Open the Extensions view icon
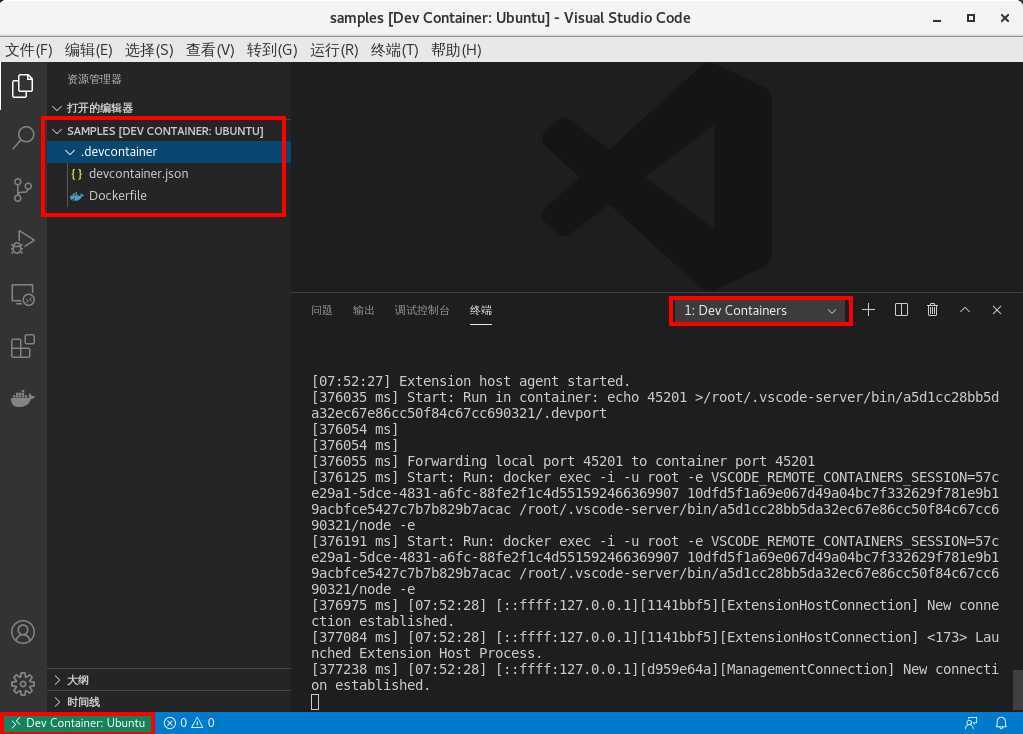The height and width of the screenshot is (734, 1023). pos(23,346)
